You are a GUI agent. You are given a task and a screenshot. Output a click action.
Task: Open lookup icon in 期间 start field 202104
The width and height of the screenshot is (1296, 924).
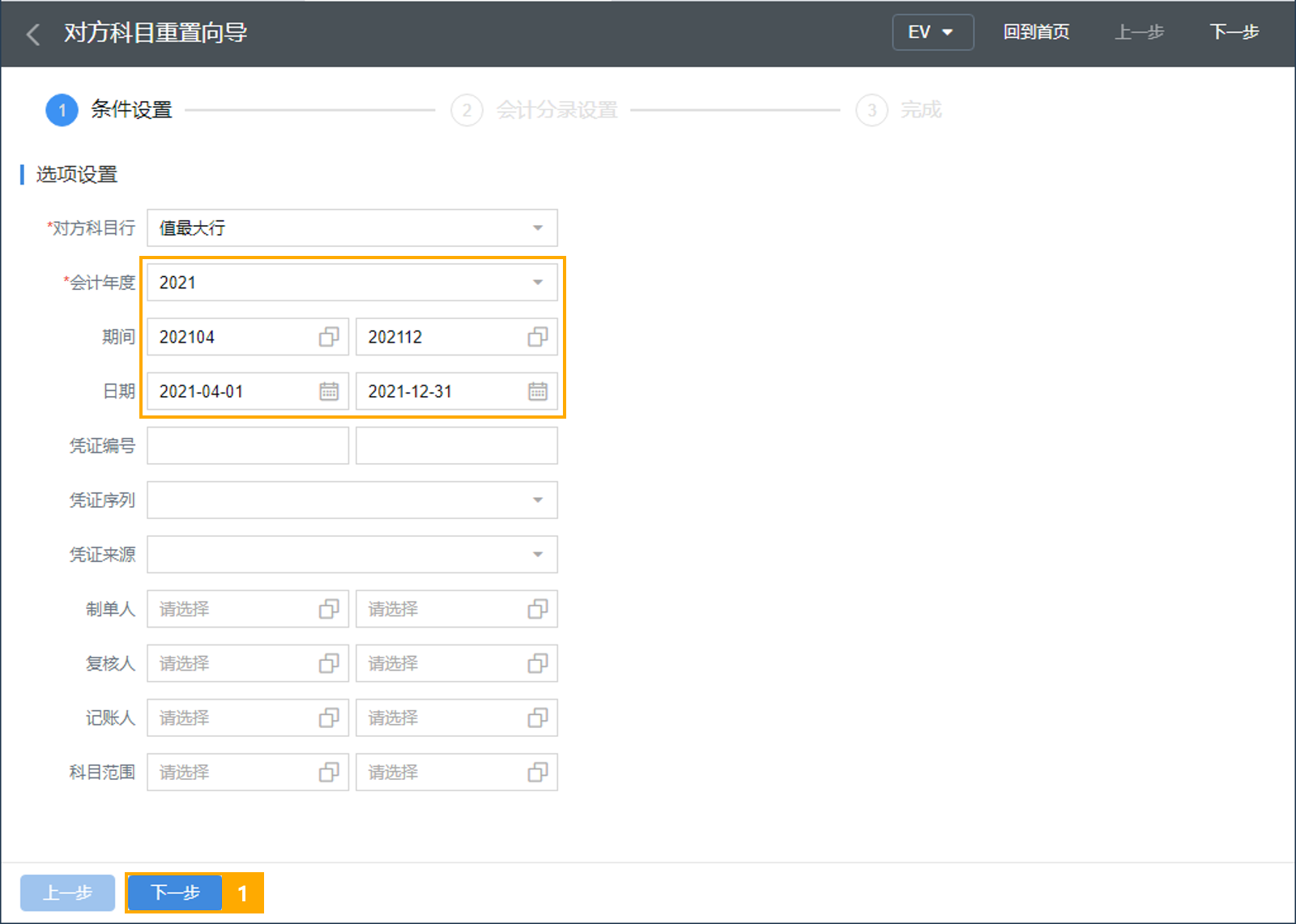(329, 337)
